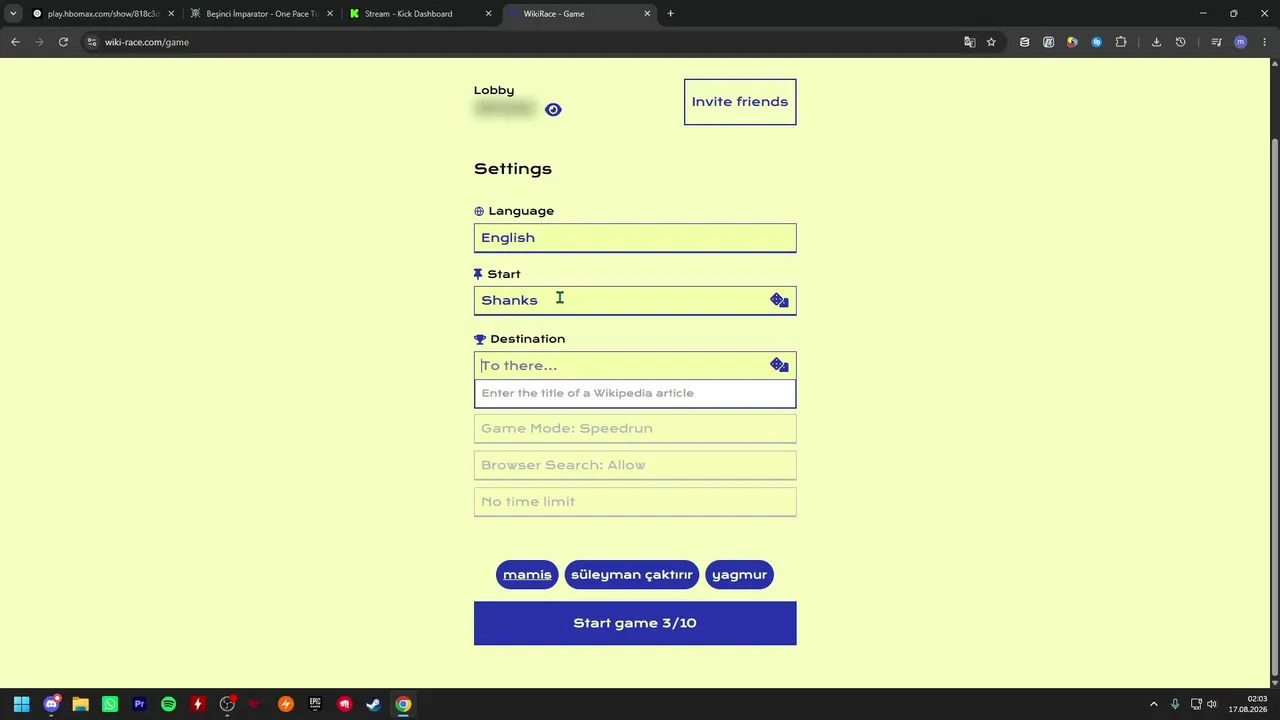Randomize the Start article with dice icon
Viewport: 1280px width, 720px height.
(x=779, y=301)
